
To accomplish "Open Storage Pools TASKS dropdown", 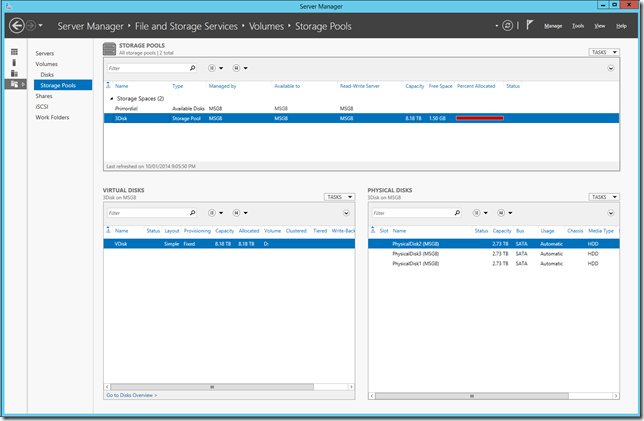I will (602, 51).
